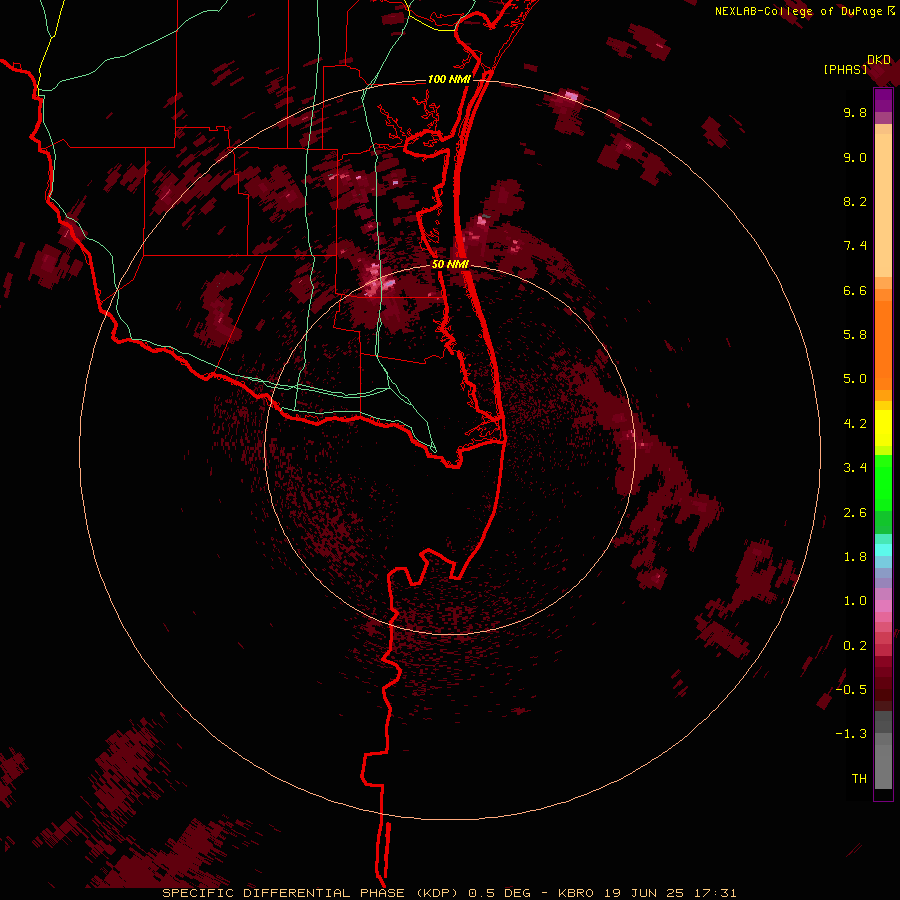Click the KBRO 19 JUN 25 17:31 timestamp
The height and width of the screenshot is (900, 900).
[x=647, y=893]
